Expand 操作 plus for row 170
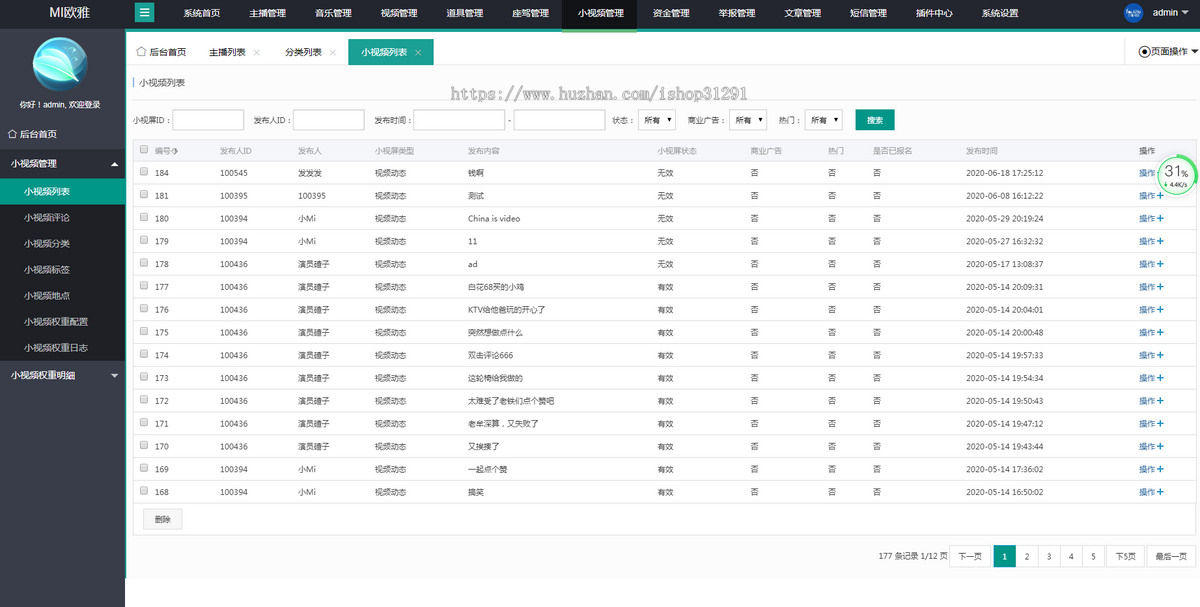1200x607 pixels. tap(1160, 447)
